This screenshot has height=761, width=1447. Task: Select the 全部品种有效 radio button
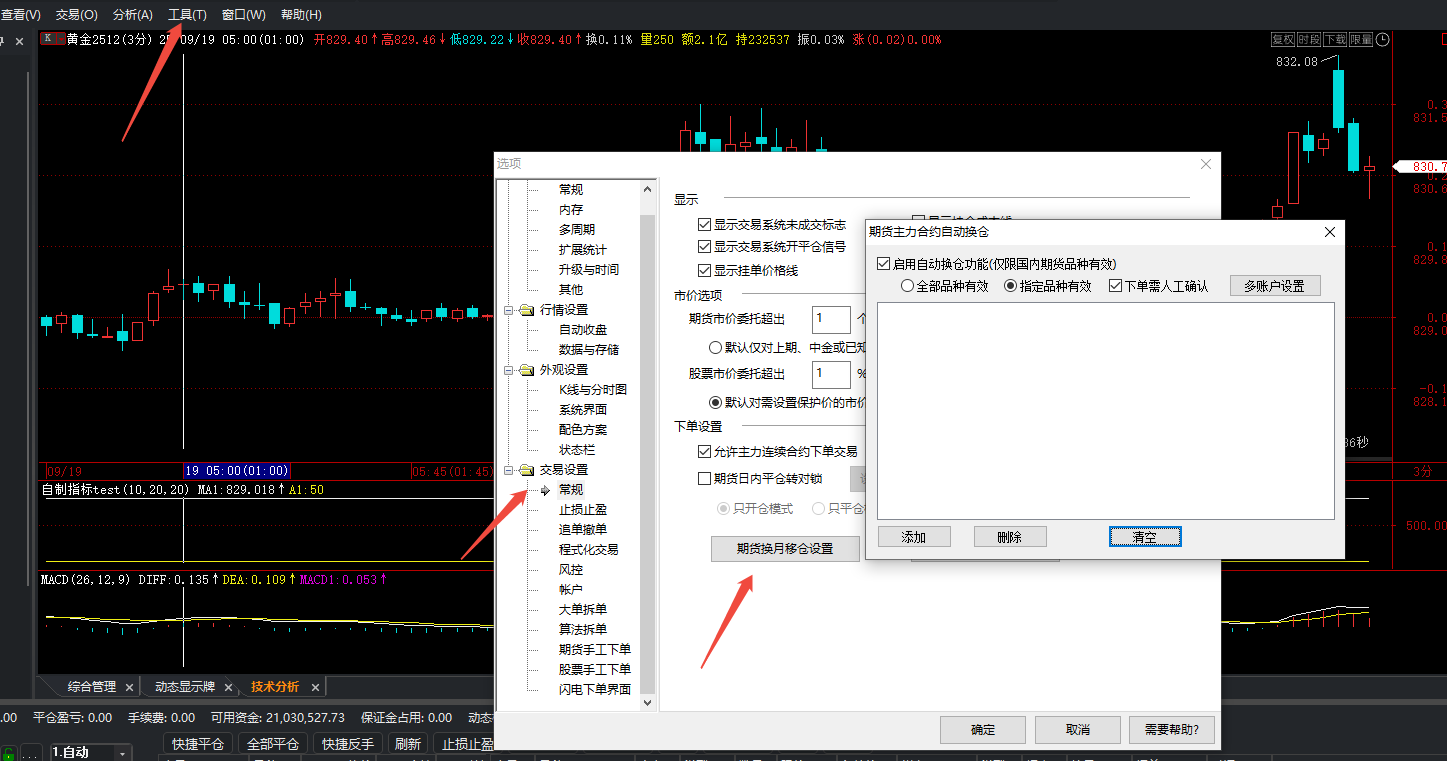tap(907, 286)
